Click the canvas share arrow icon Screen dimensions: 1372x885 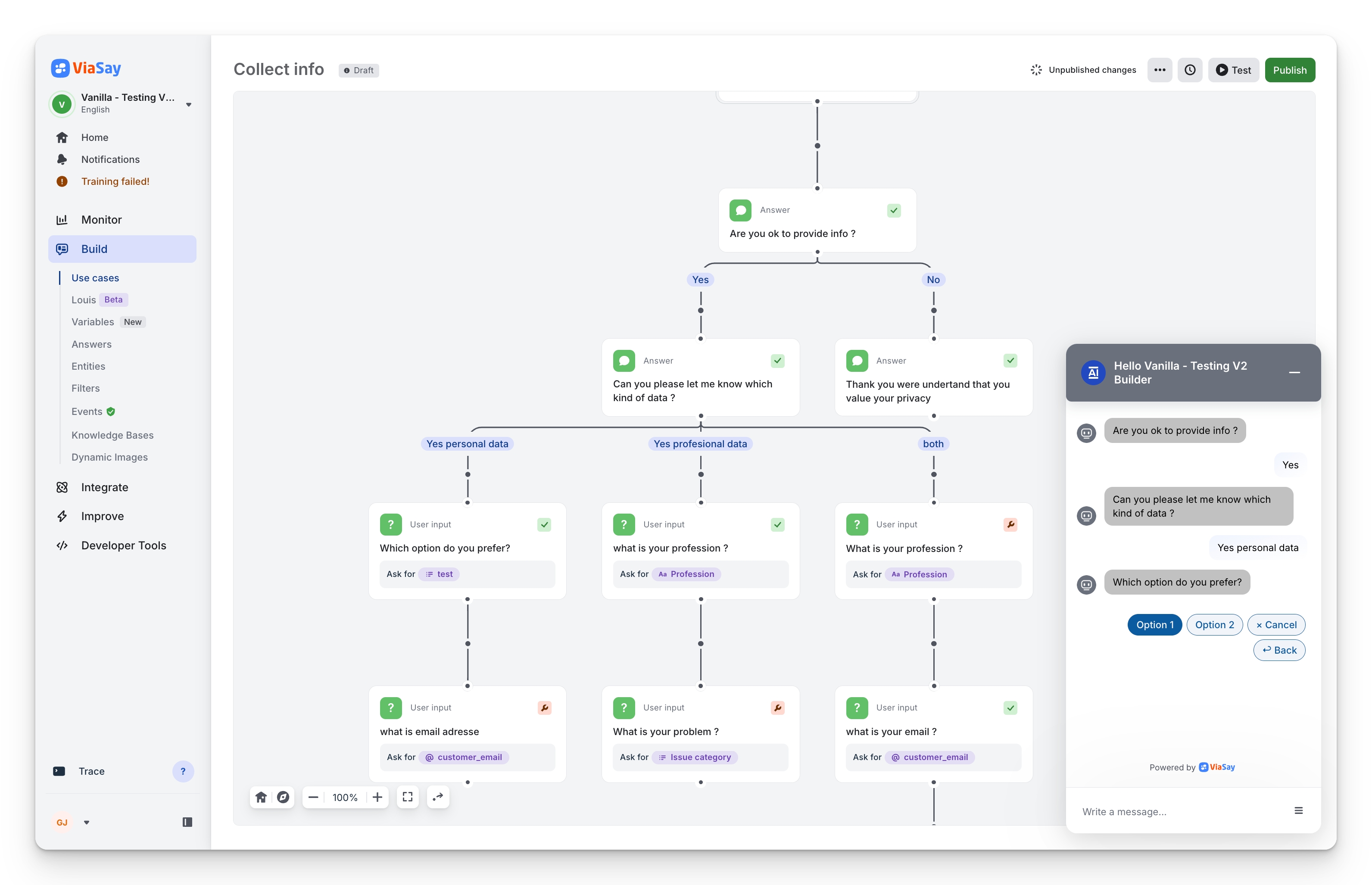[438, 797]
